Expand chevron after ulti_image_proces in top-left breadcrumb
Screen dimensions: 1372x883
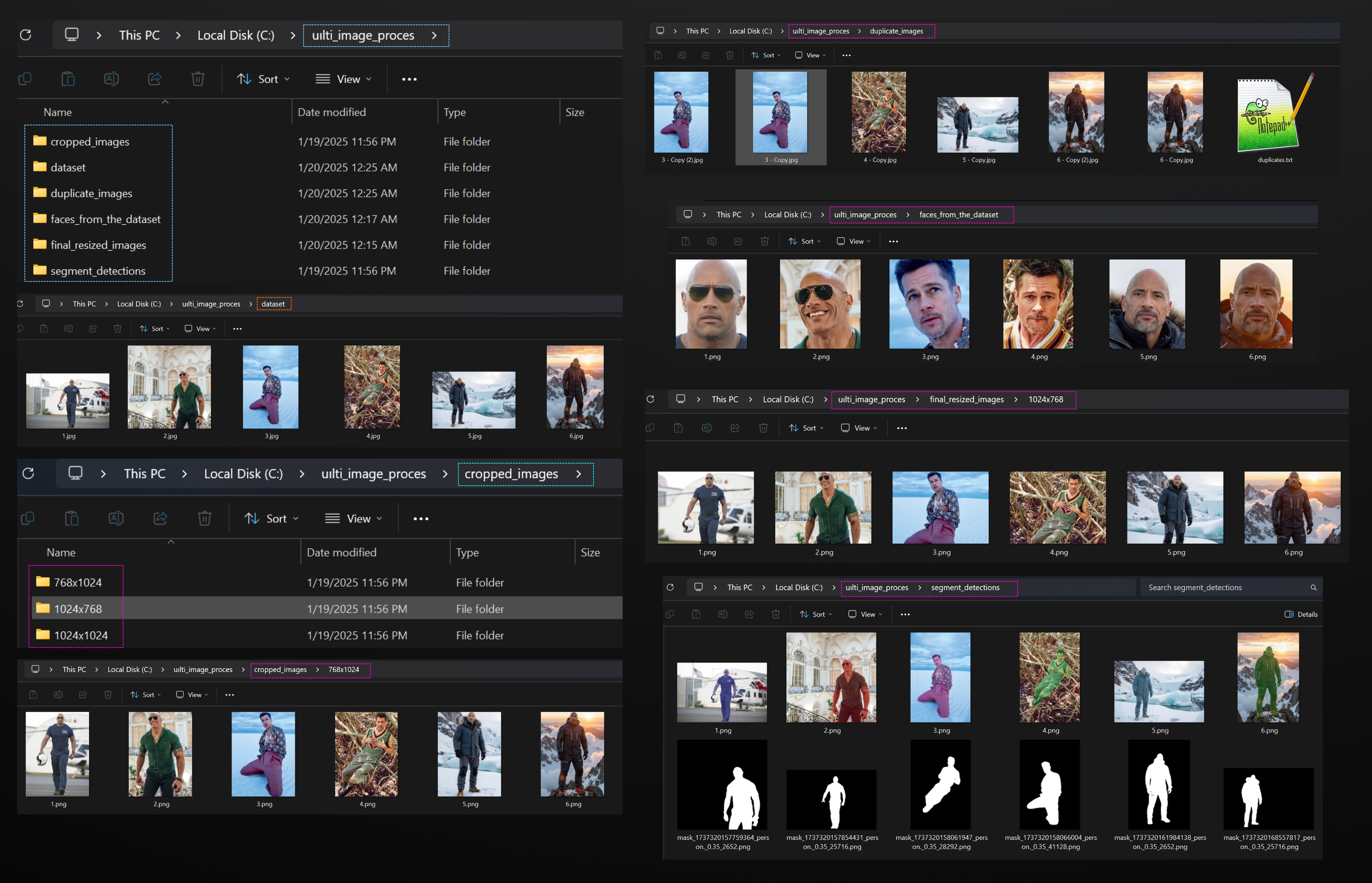pos(434,35)
